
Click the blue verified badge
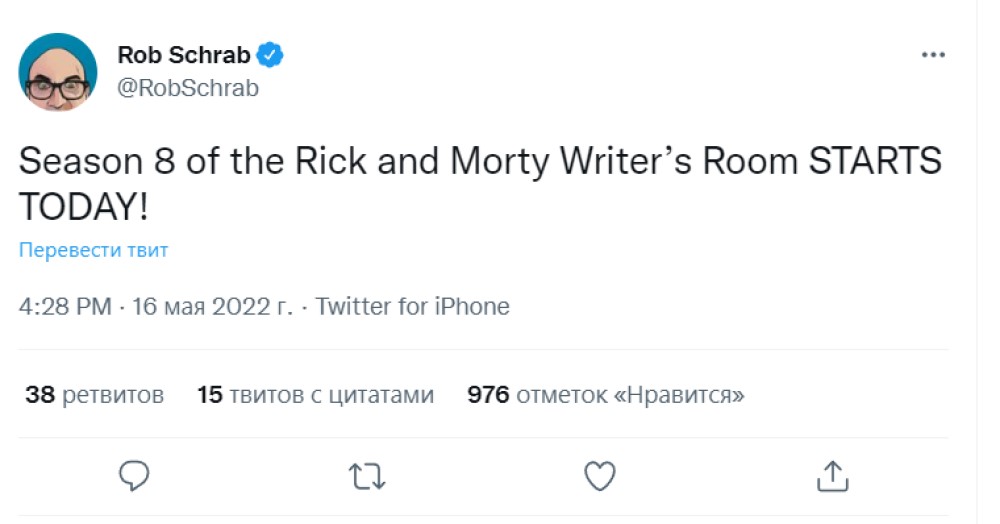(271, 56)
